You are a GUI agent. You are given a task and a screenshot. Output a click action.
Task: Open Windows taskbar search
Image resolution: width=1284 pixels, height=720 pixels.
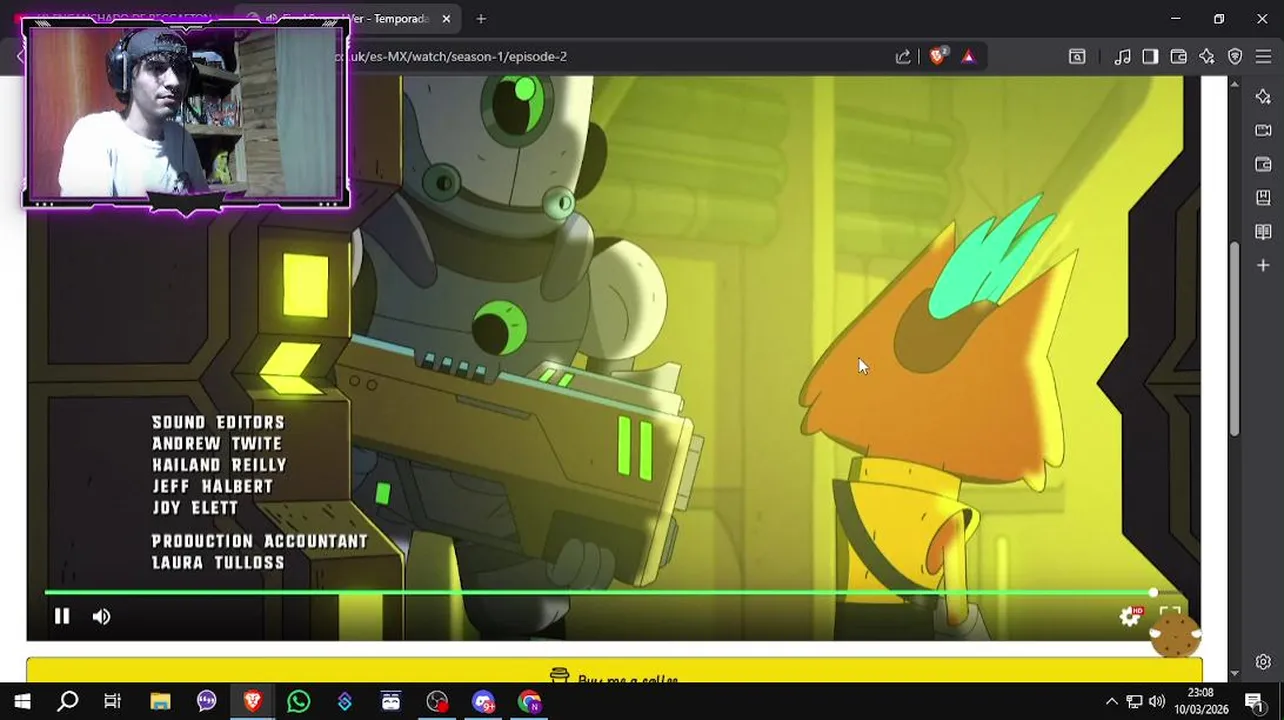tap(68, 702)
